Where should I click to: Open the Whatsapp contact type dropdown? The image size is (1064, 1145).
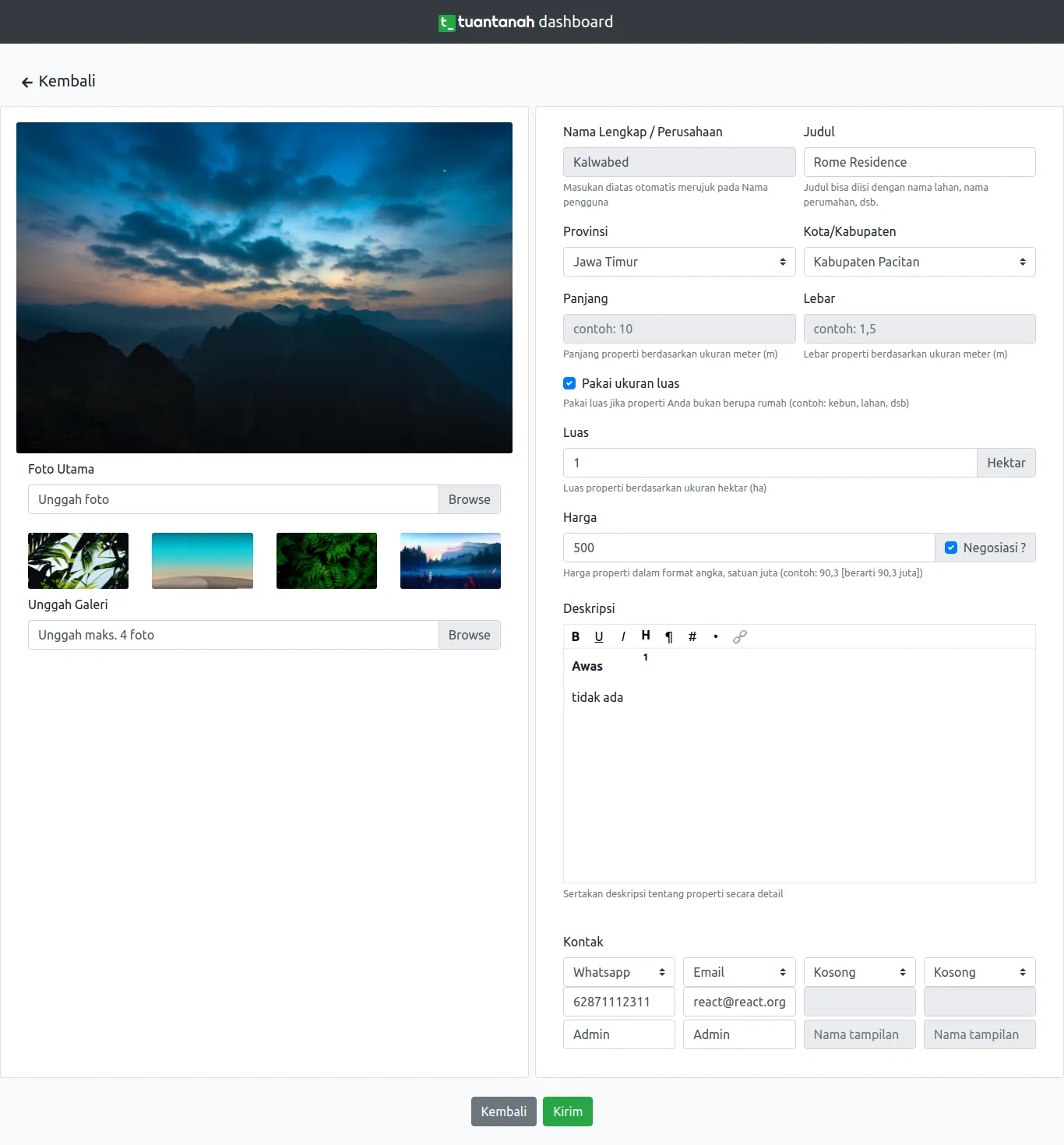(x=618, y=972)
